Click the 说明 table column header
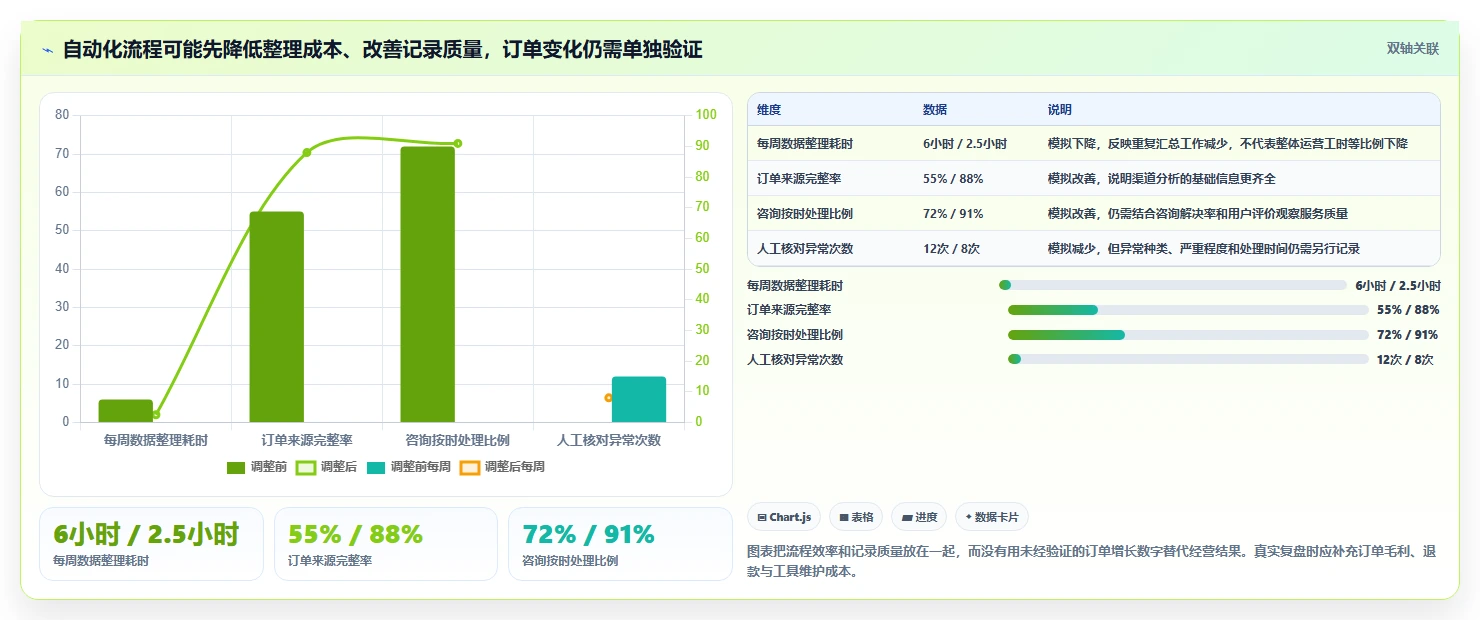 [1060, 109]
